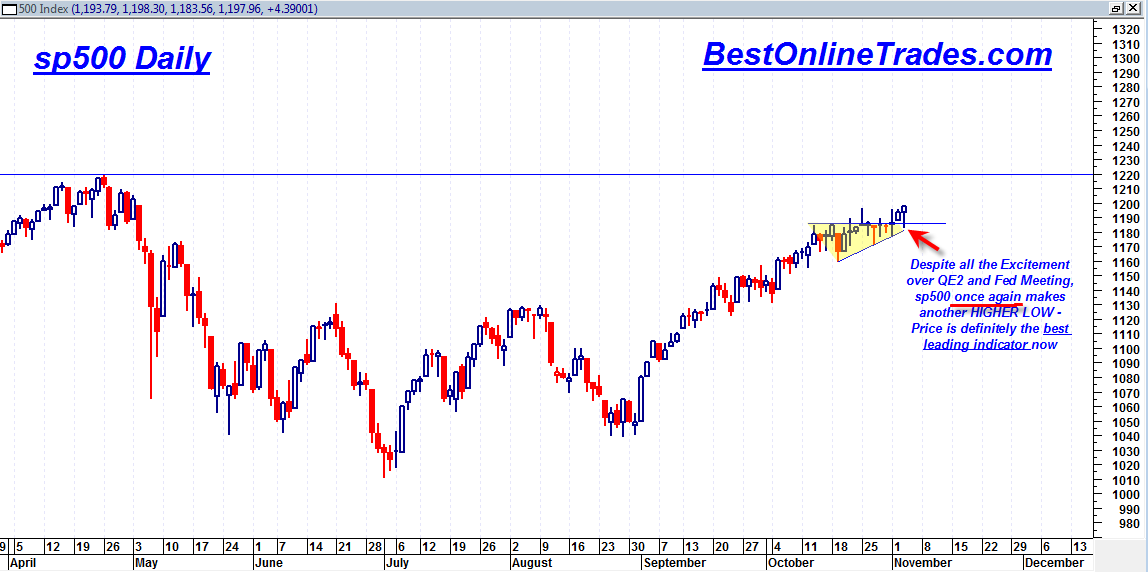Image resolution: width=1148 pixels, height=572 pixels.
Task: Open the BestOnlineTrades.com link text
Action: tap(876, 55)
